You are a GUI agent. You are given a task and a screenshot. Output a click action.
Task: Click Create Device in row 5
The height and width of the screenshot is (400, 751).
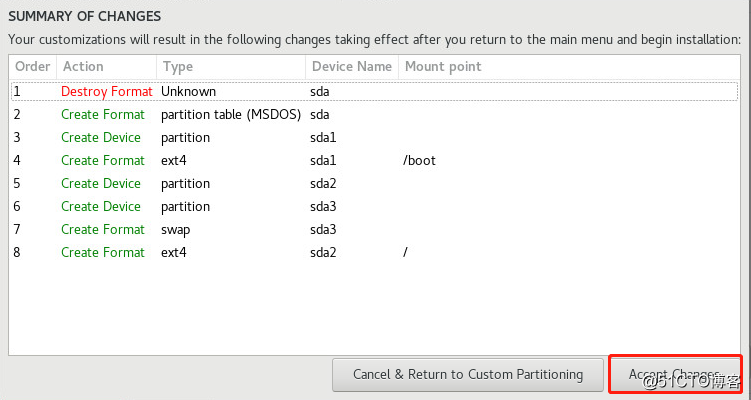point(101,183)
